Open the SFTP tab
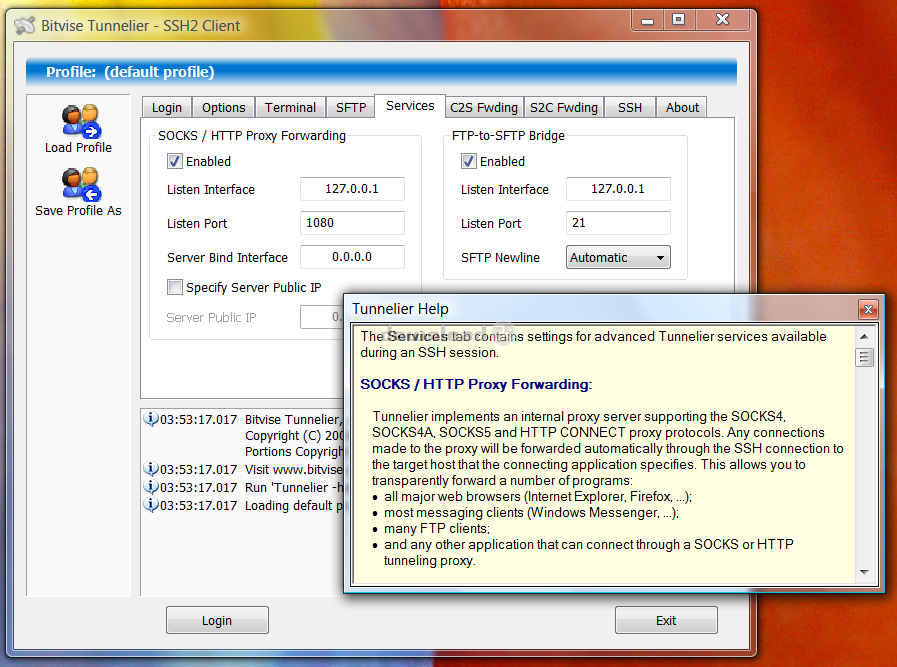Image resolution: width=897 pixels, height=667 pixels. [x=351, y=108]
